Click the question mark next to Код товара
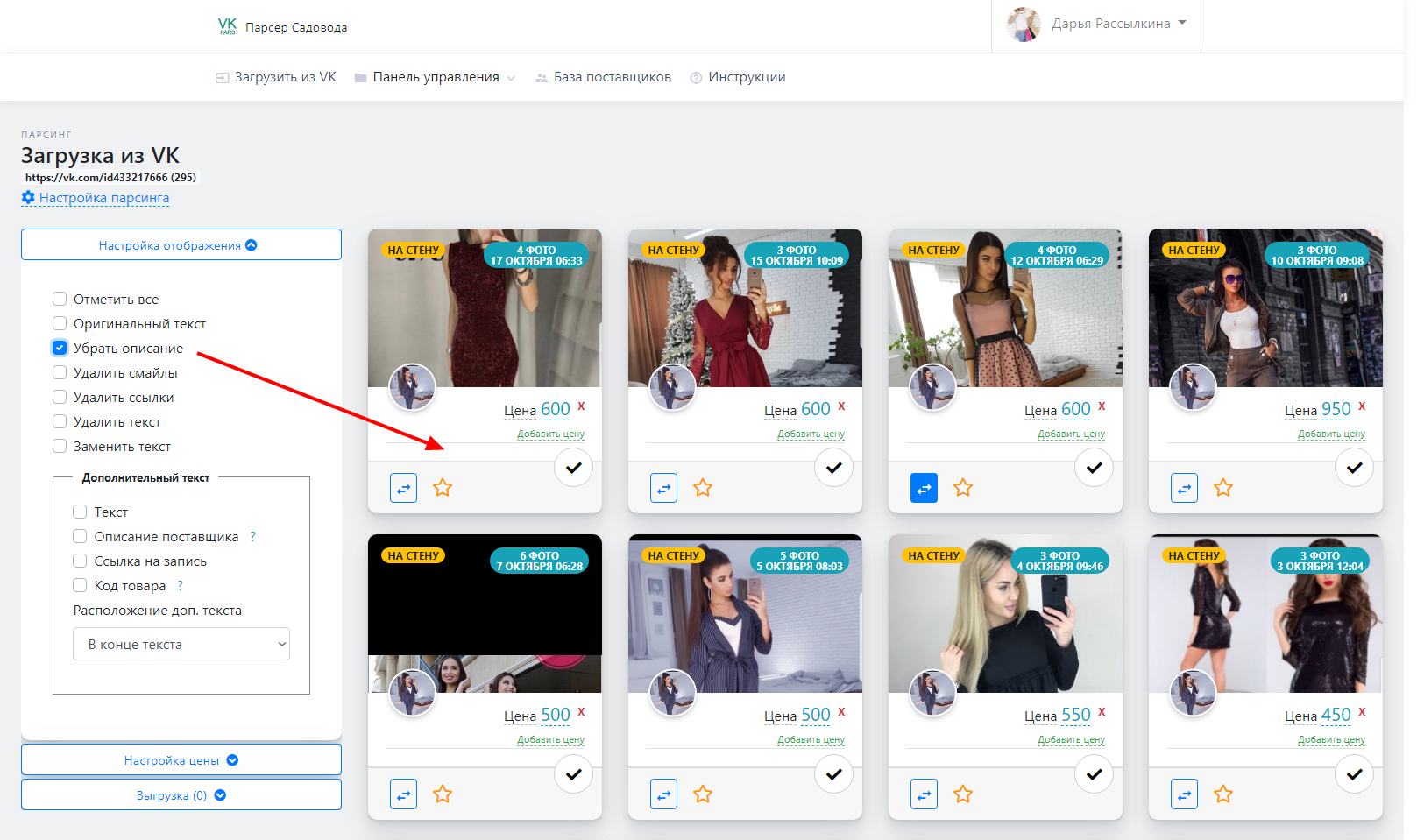 [181, 586]
